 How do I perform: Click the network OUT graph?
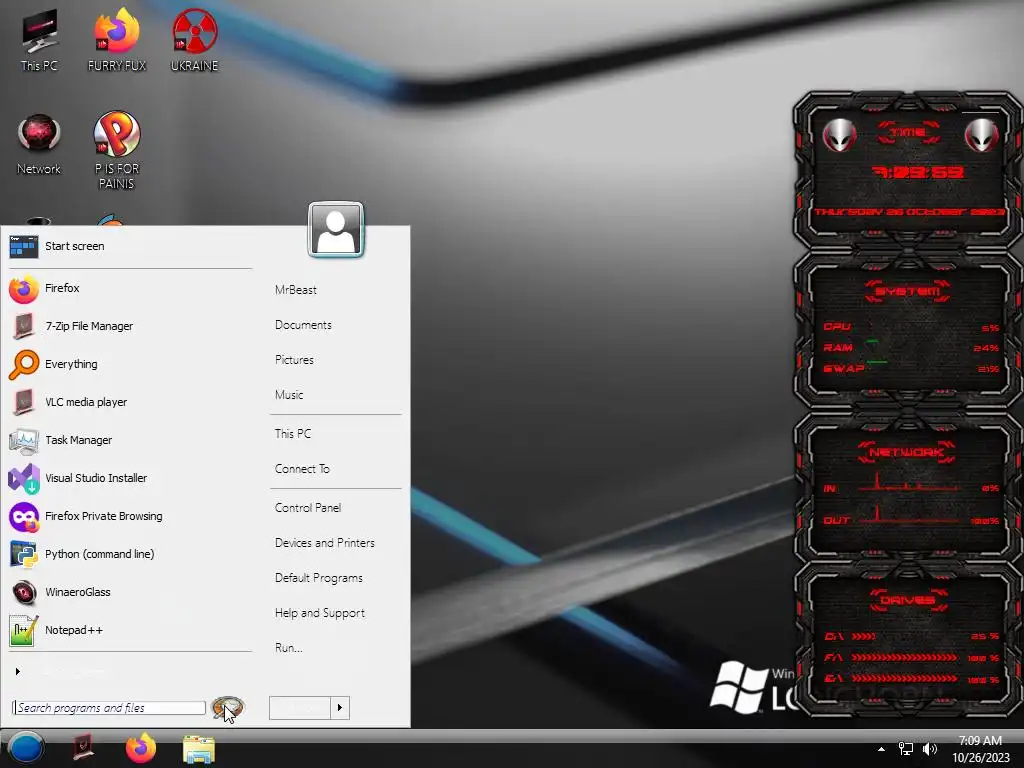point(910,515)
